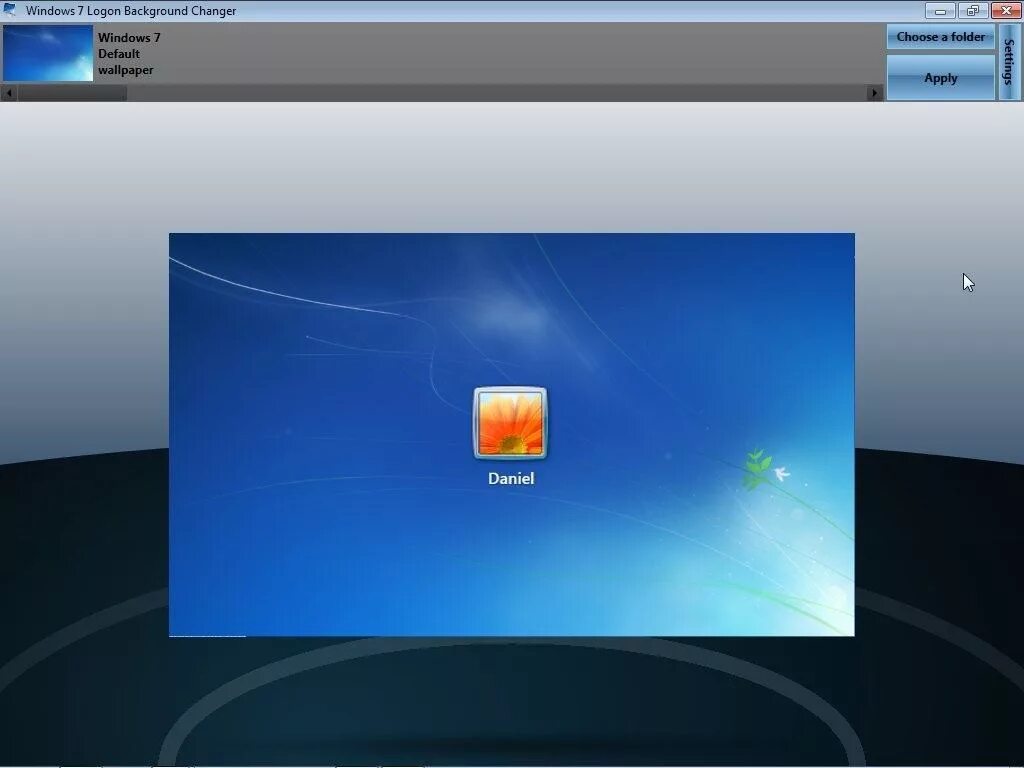
Task: Click the large logon screen preview image
Action: coord(511,434)
